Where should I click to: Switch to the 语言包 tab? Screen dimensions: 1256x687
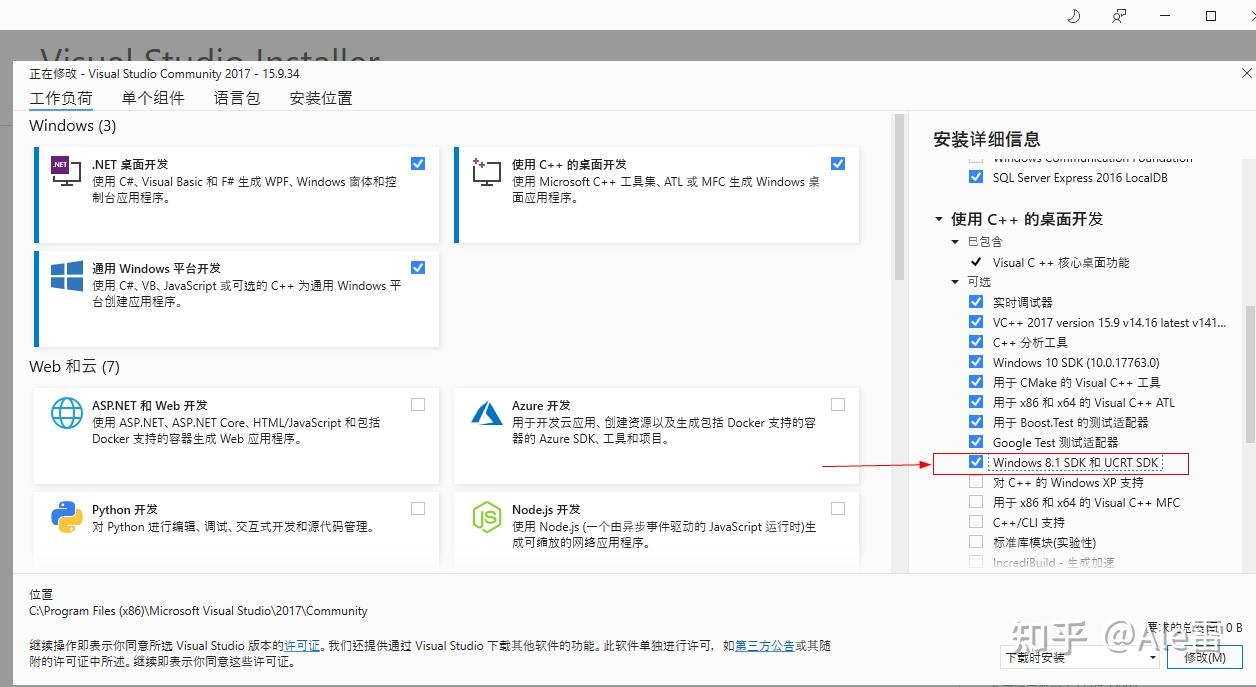237,98
